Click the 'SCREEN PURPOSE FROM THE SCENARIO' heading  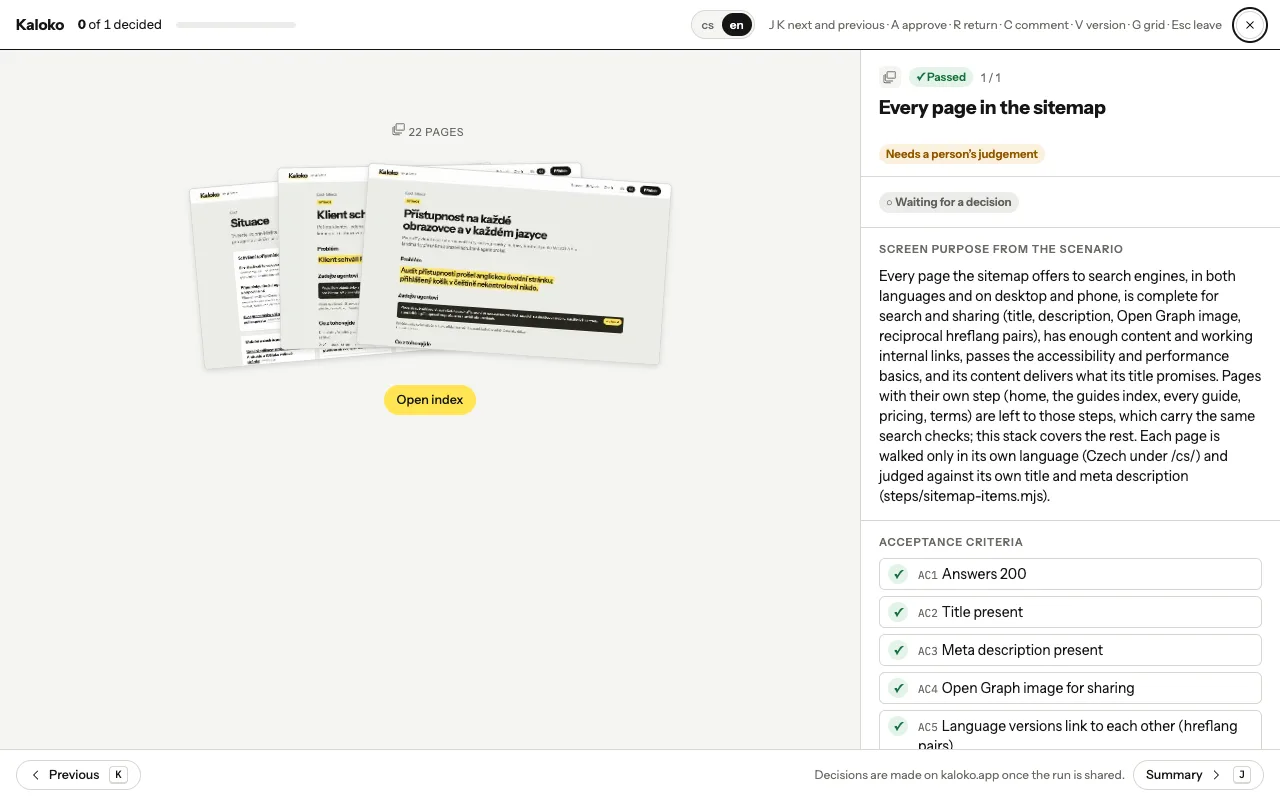pyautogui.click(x=1001, y=249)
